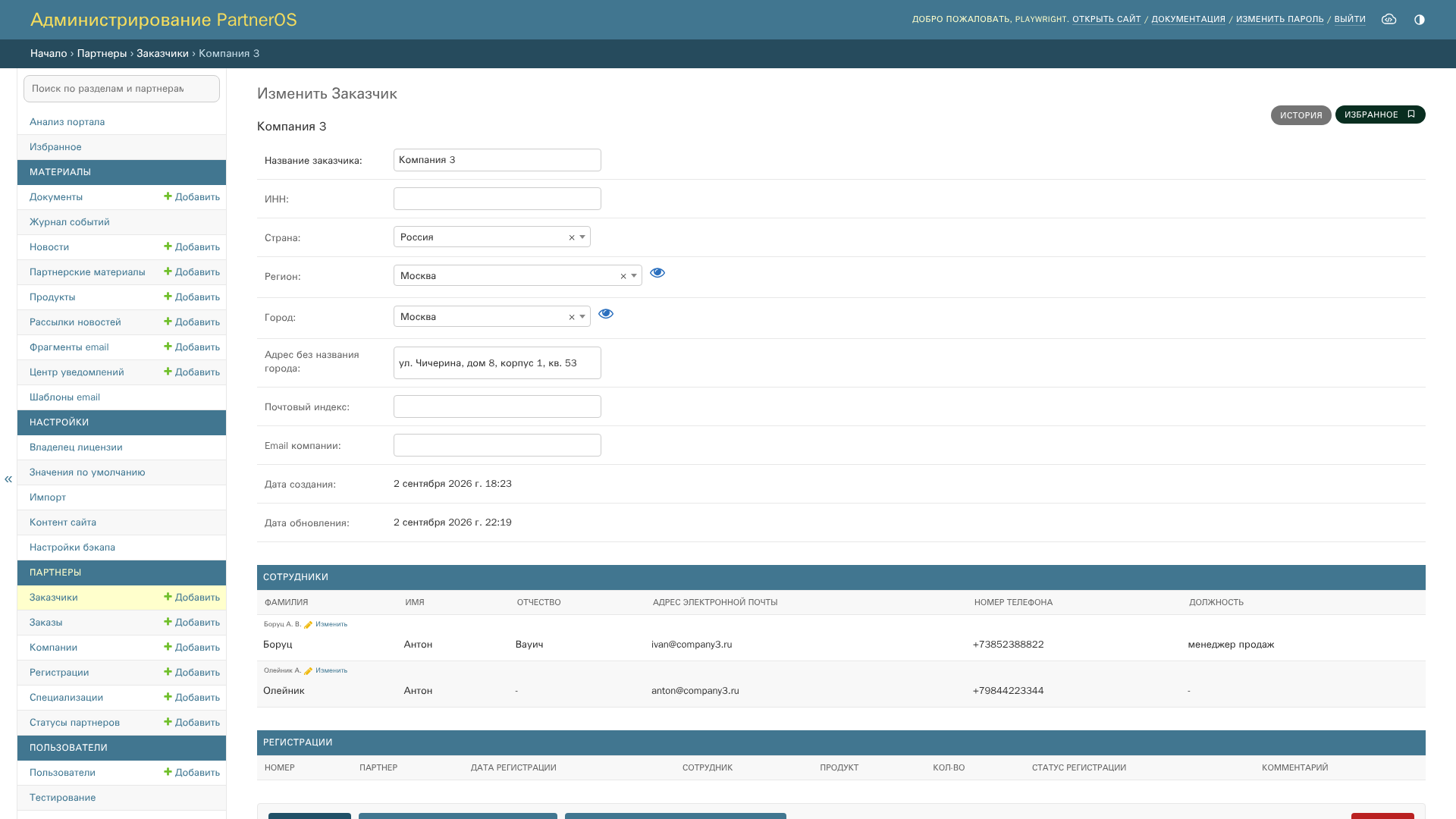The height and width of the screenshot is (819, 1456).
Task: Click the Почтовый индекс field
Action: (497, 406)
